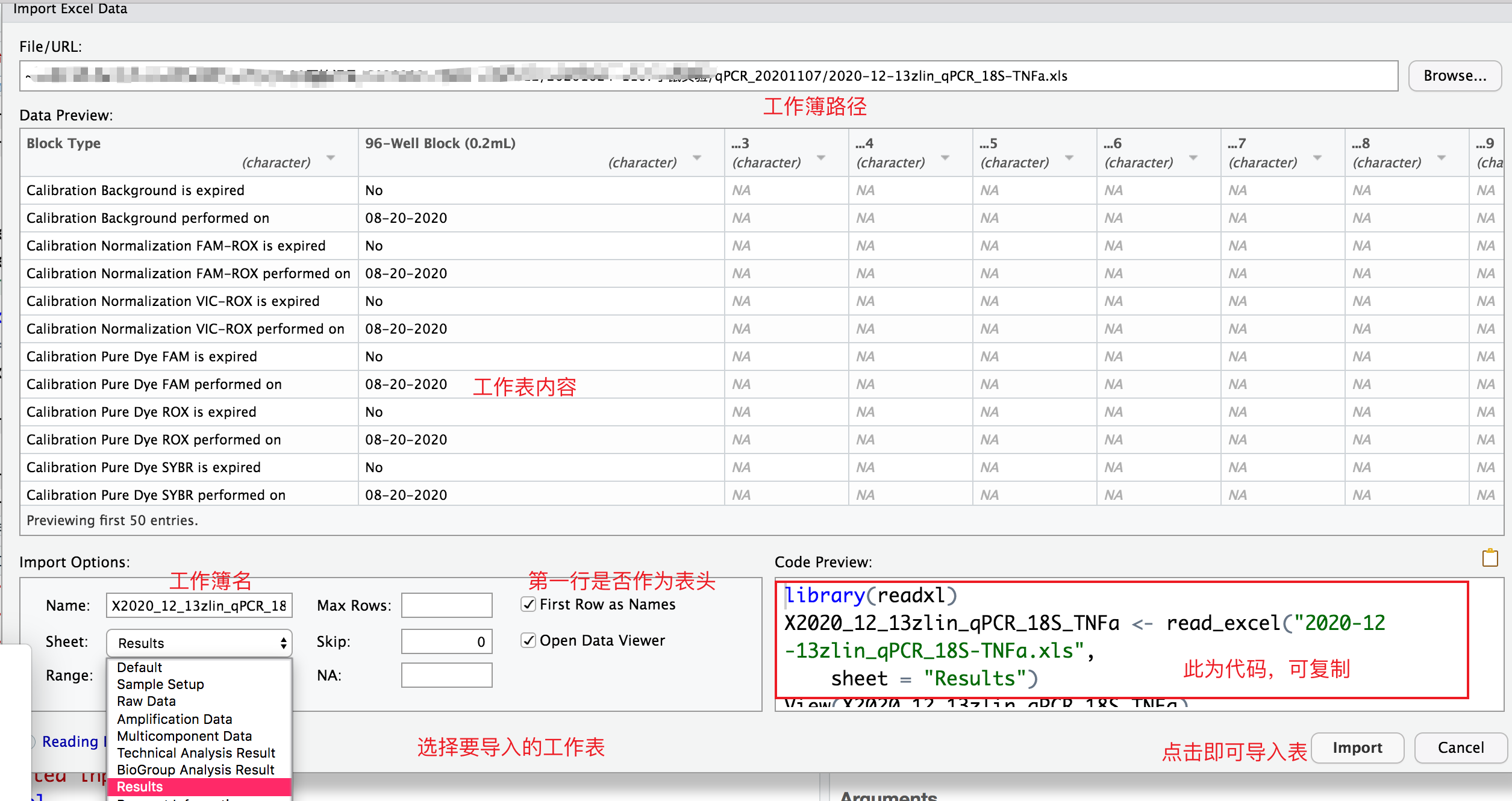Viewport: 1512px width, 801px height.
Task: Toggle Open Data Viewer checkbox
Action: [x=528, y=640]
